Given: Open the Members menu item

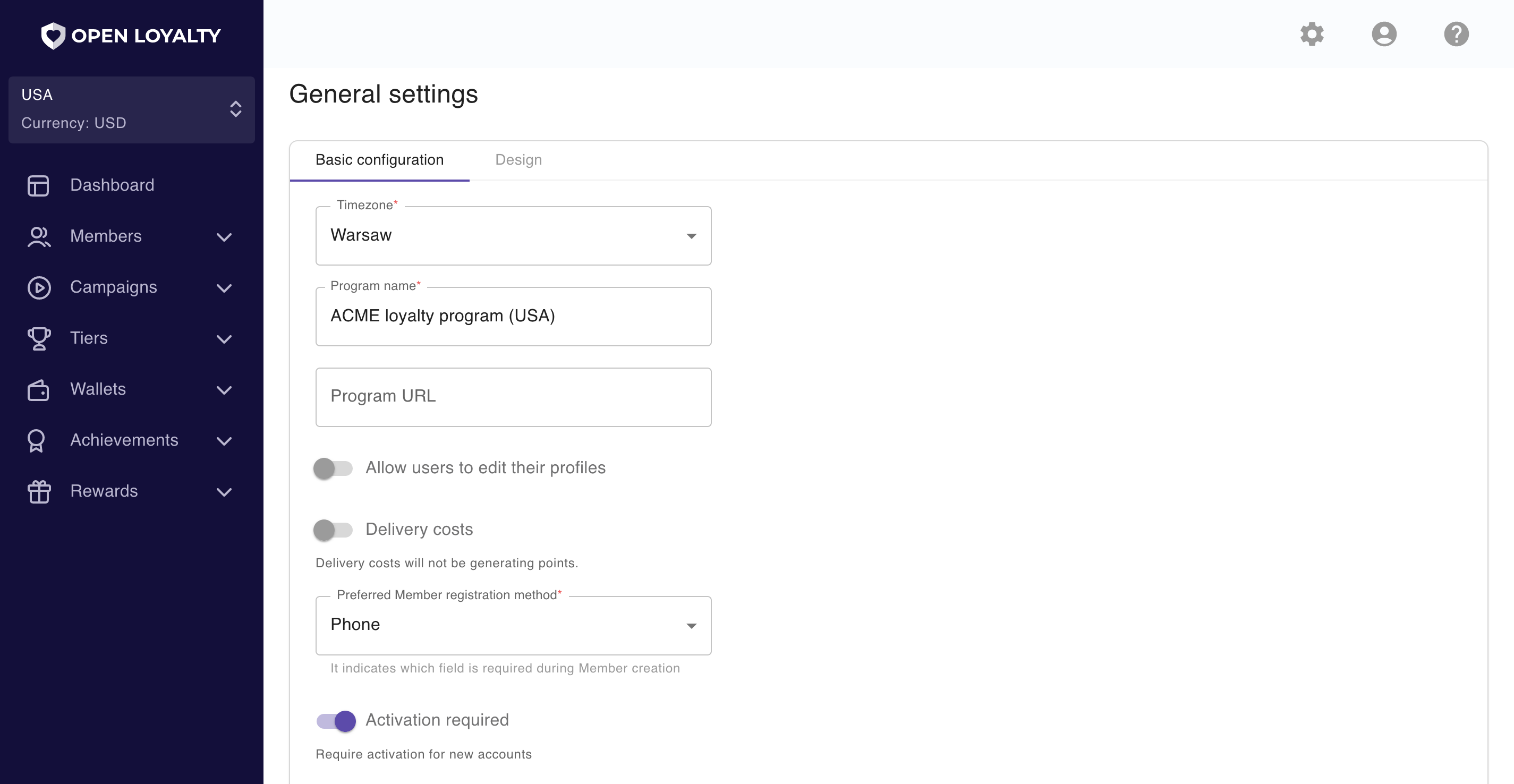Looking at the screenshot, I should click(x=106, y=236).
